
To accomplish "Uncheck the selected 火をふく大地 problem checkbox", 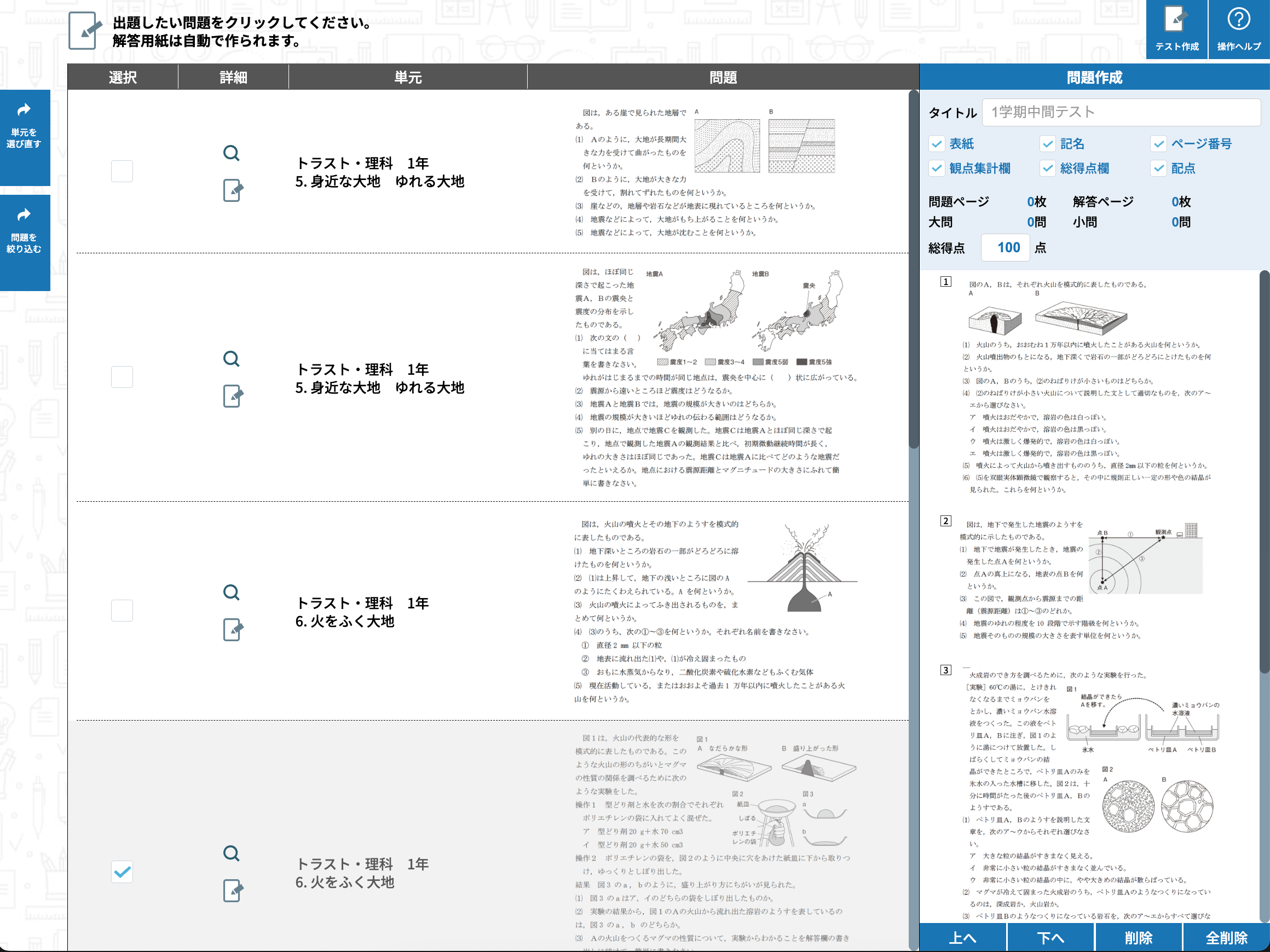I will (122, 872).
